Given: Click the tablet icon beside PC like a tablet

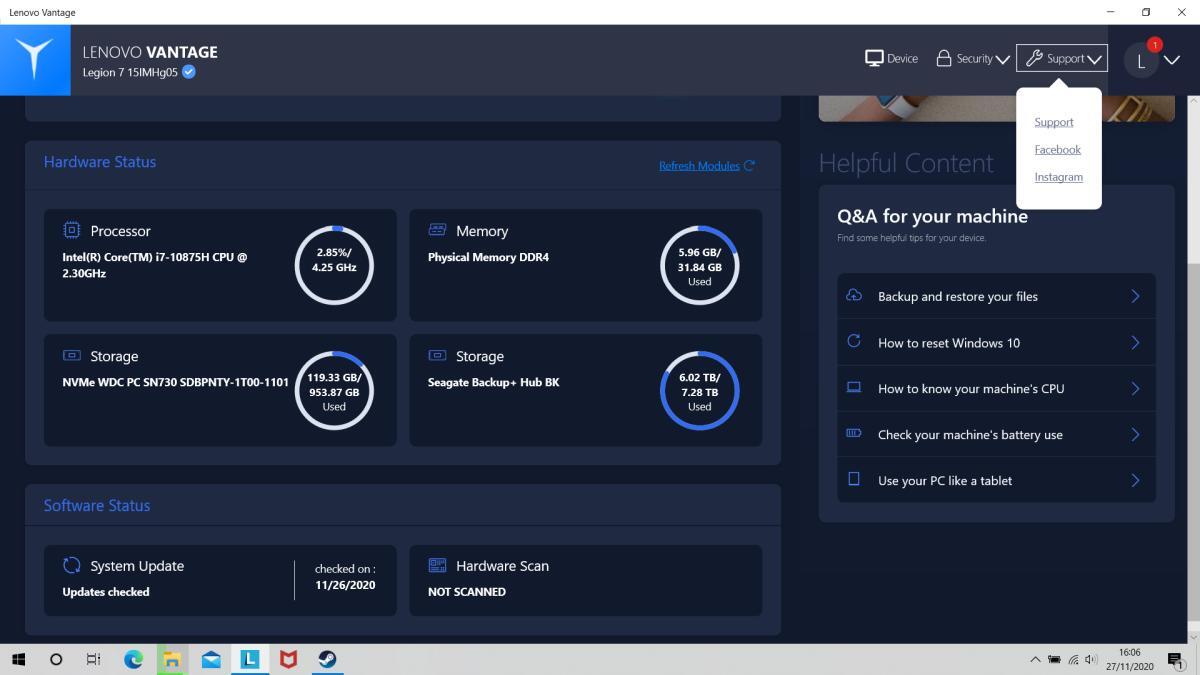Looking at the screenshot, I should click(x=854, y=479).
